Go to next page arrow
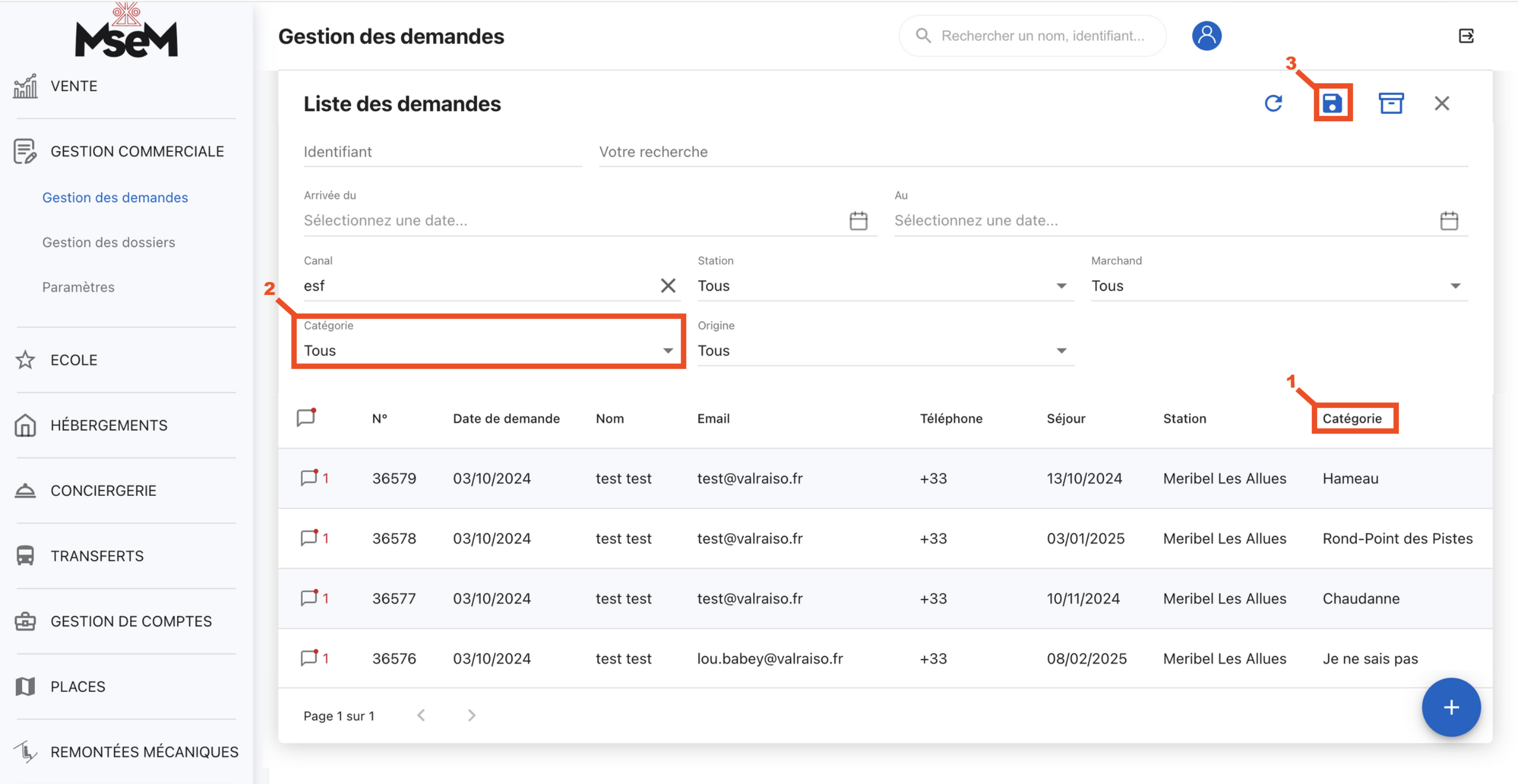 (471, 715)
